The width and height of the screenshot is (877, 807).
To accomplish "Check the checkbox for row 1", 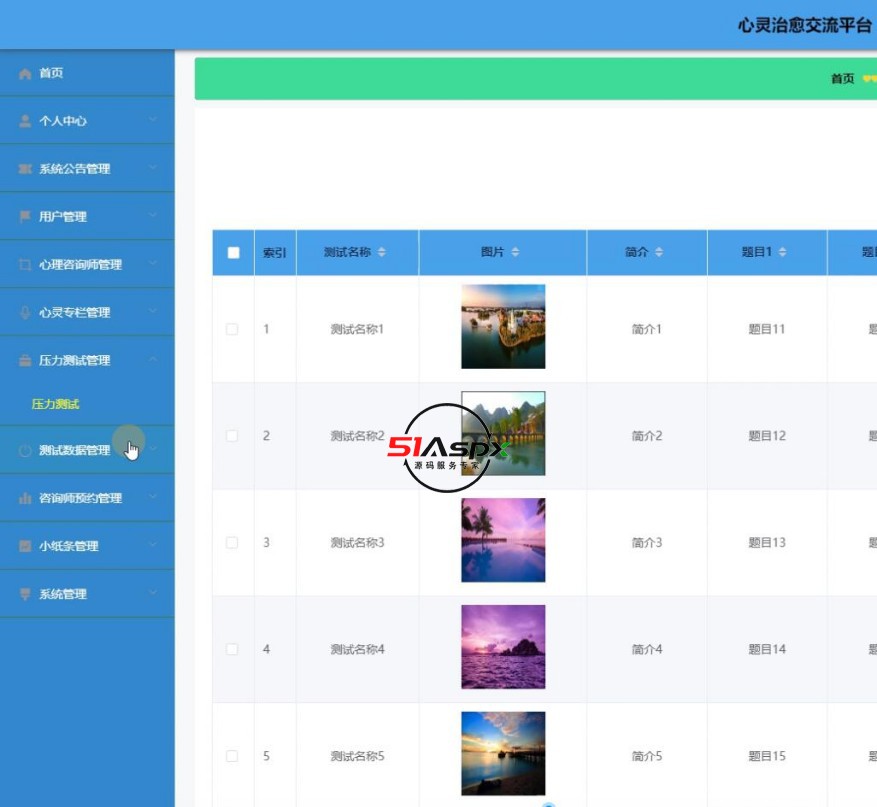I will click(232, 329).
